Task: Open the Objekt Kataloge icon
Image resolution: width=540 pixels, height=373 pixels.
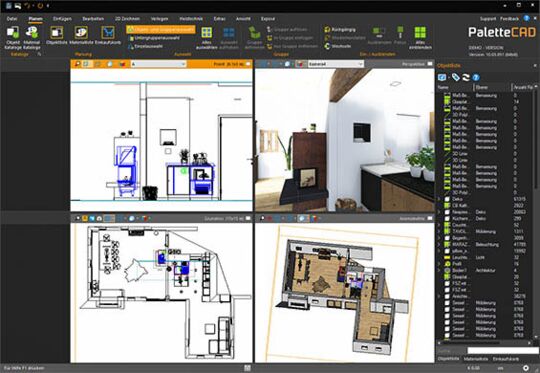Action: click(13, 37)
